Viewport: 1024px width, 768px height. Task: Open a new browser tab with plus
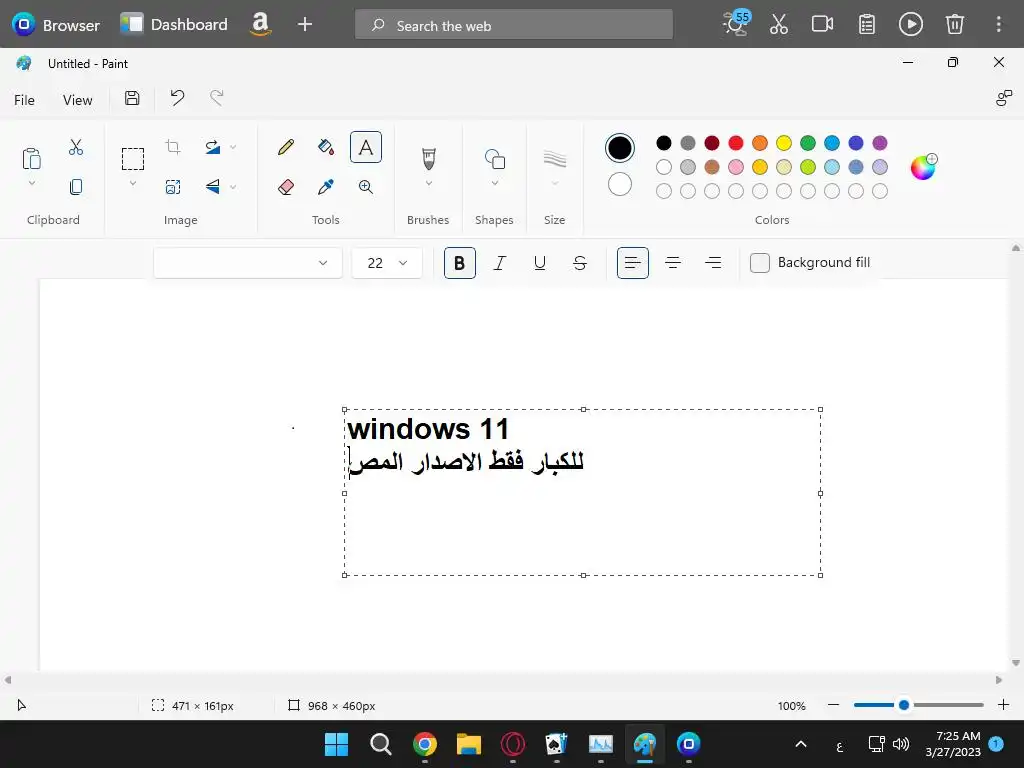pyautogui.click(x=304, y=25)
